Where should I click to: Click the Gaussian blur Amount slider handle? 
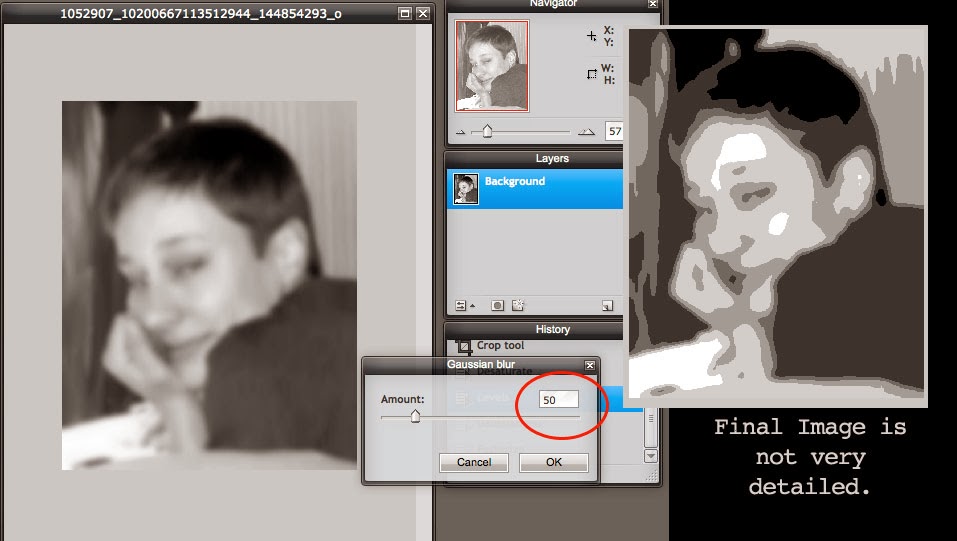point(415,416)
